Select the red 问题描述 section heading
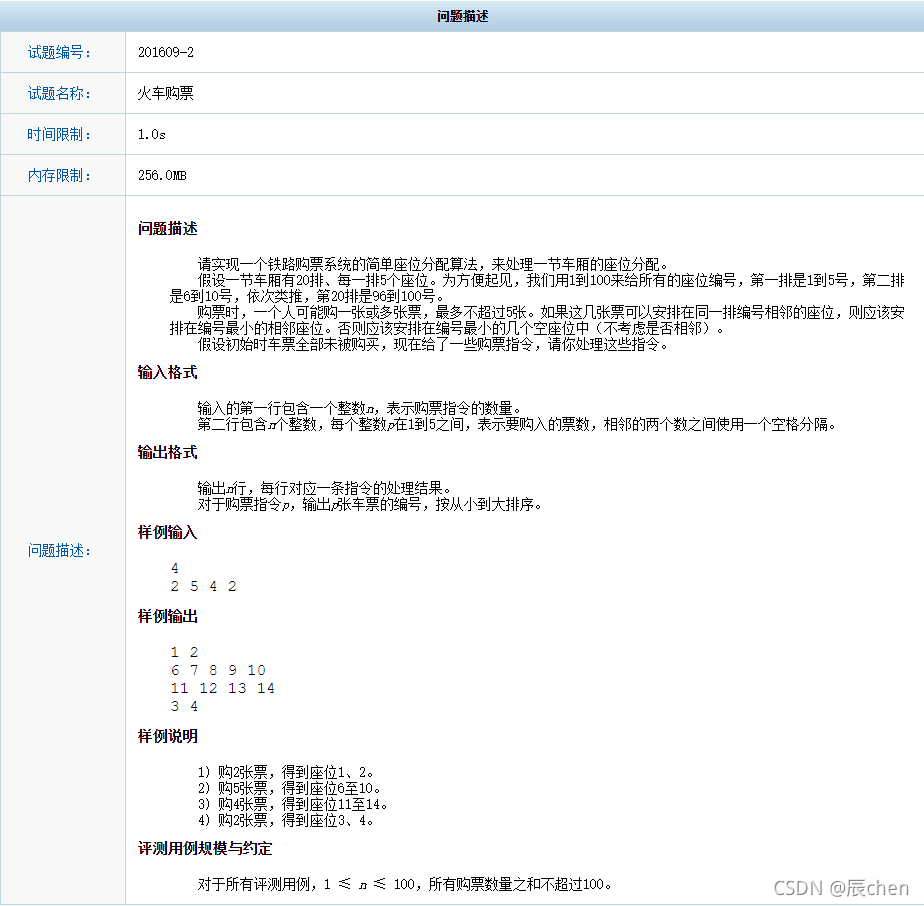Screen dimensions: 924x906 coord(166,228)
